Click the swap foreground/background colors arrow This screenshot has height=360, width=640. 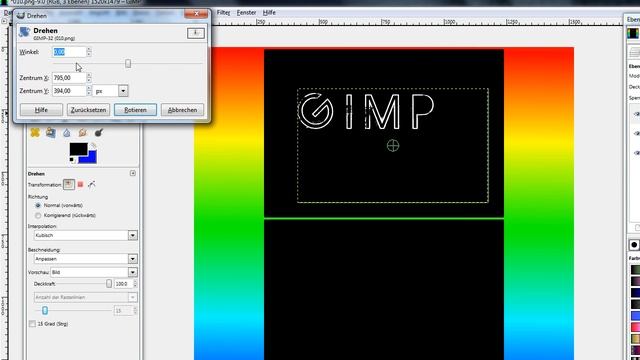coord(93,145)
